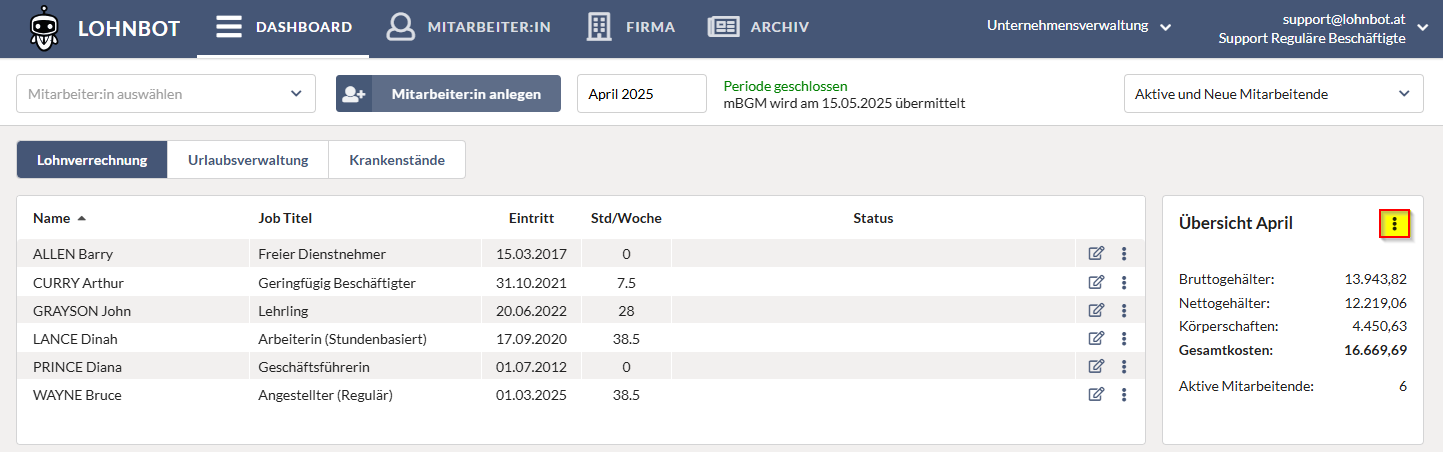The width and height of the screenshot is (1443, 452).
Task: Open the Archiv navigation item
Action: 758,27
